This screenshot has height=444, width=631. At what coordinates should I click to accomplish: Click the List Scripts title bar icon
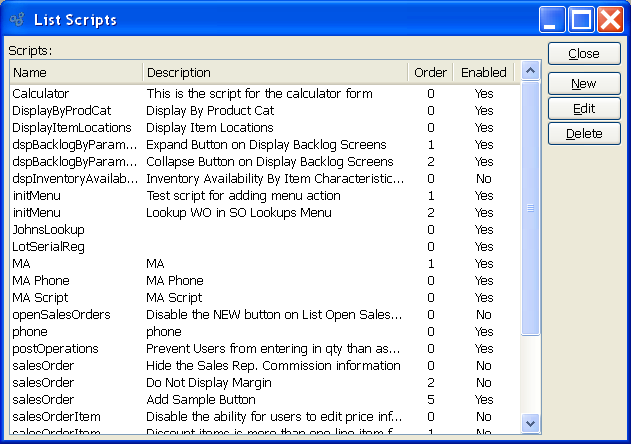pos(17,19)
